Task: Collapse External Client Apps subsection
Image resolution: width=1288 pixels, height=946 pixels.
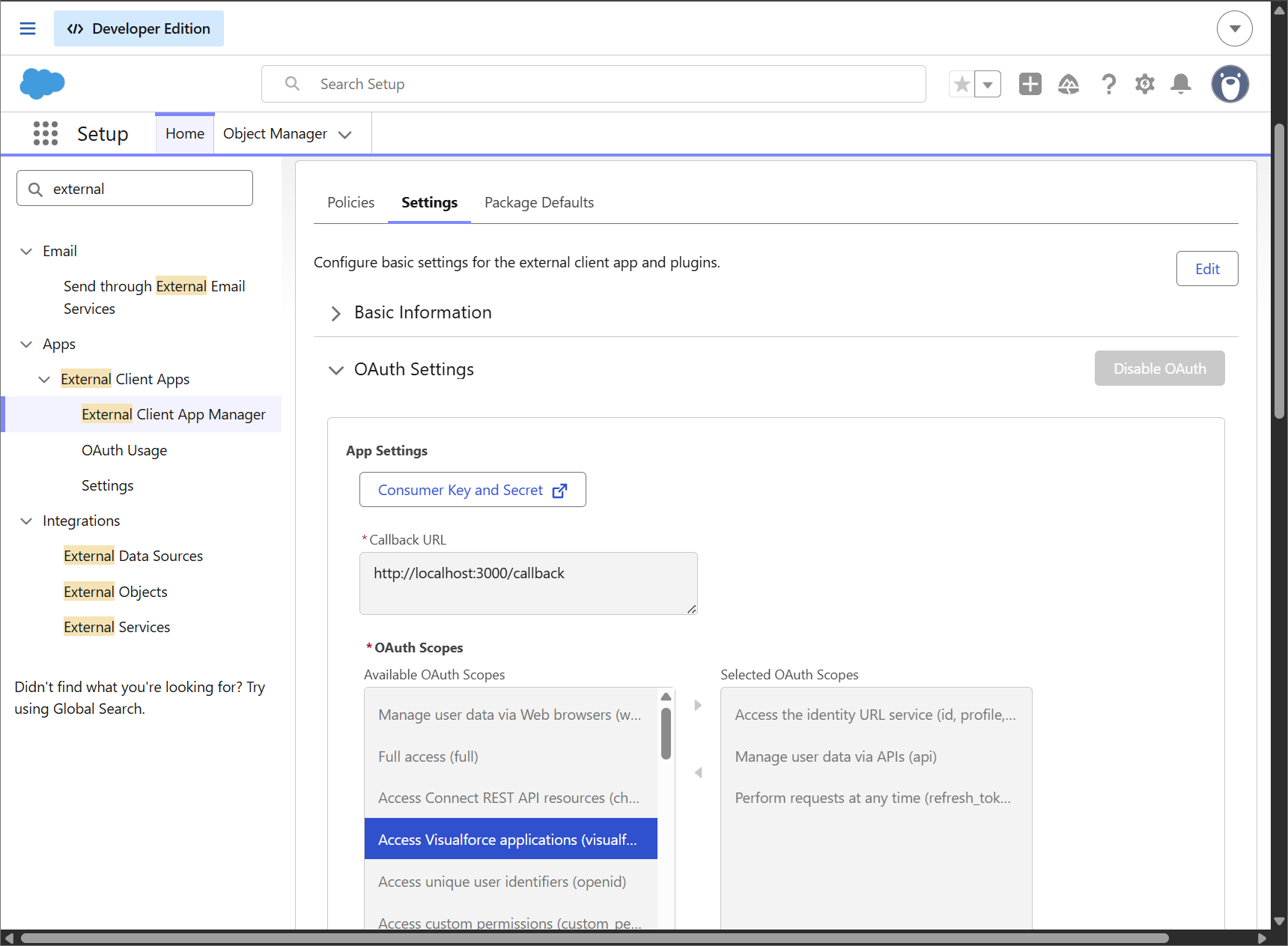Action: pyautogui.click(x=44, y=379)
